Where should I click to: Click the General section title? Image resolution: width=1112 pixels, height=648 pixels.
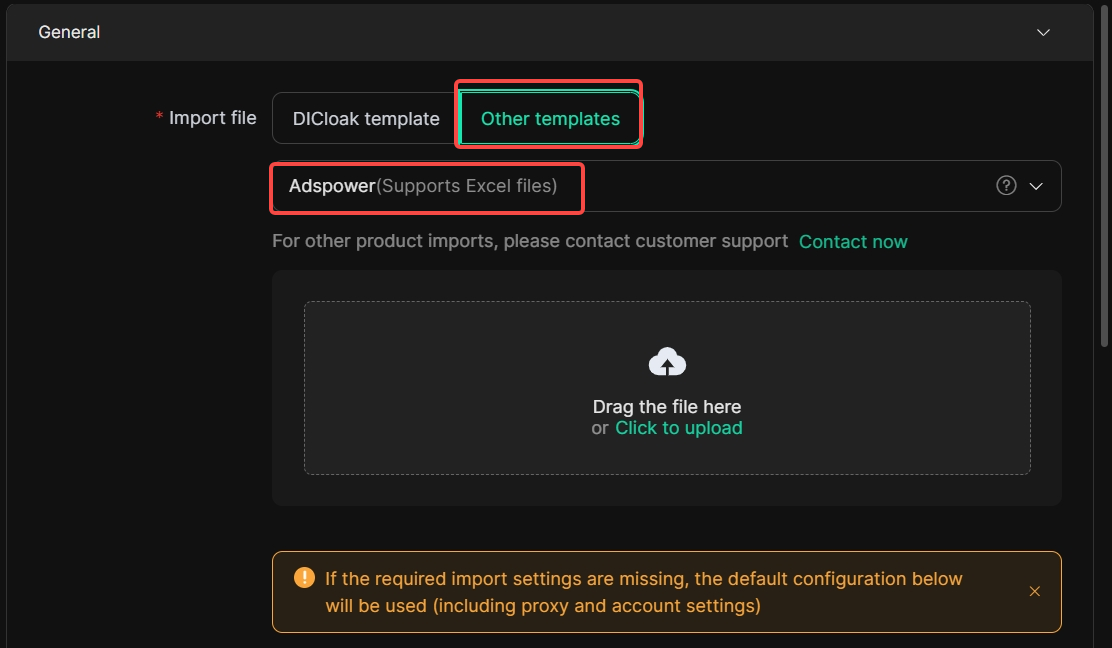point(69,33)
